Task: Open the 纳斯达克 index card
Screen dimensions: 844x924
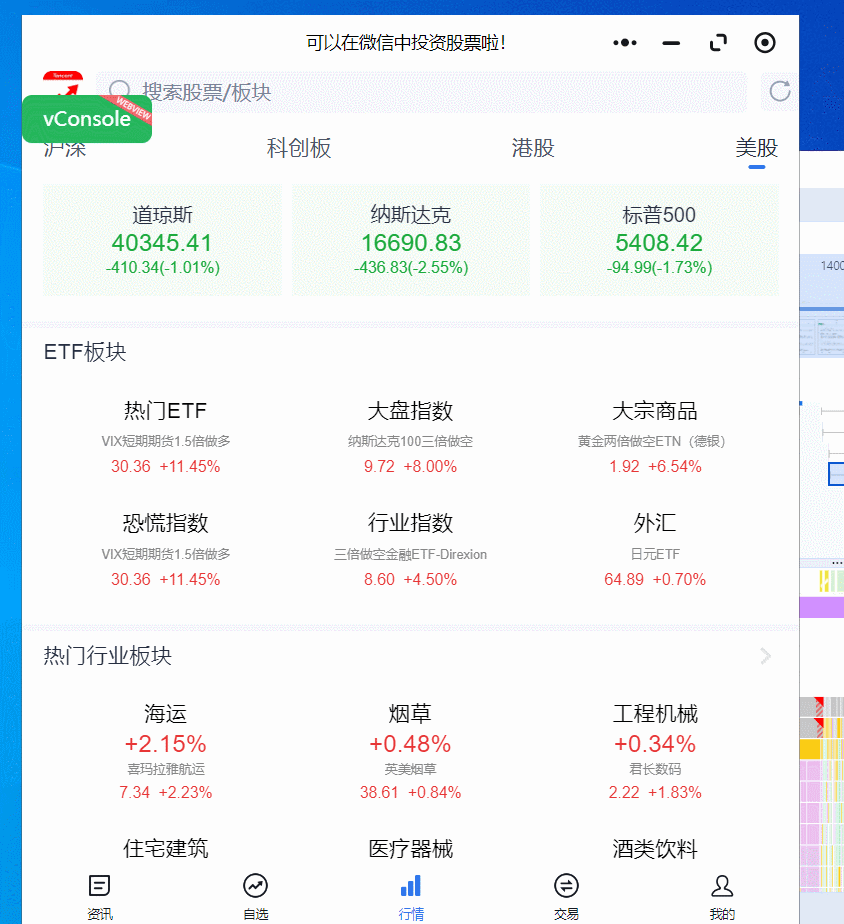Action: 411,240
